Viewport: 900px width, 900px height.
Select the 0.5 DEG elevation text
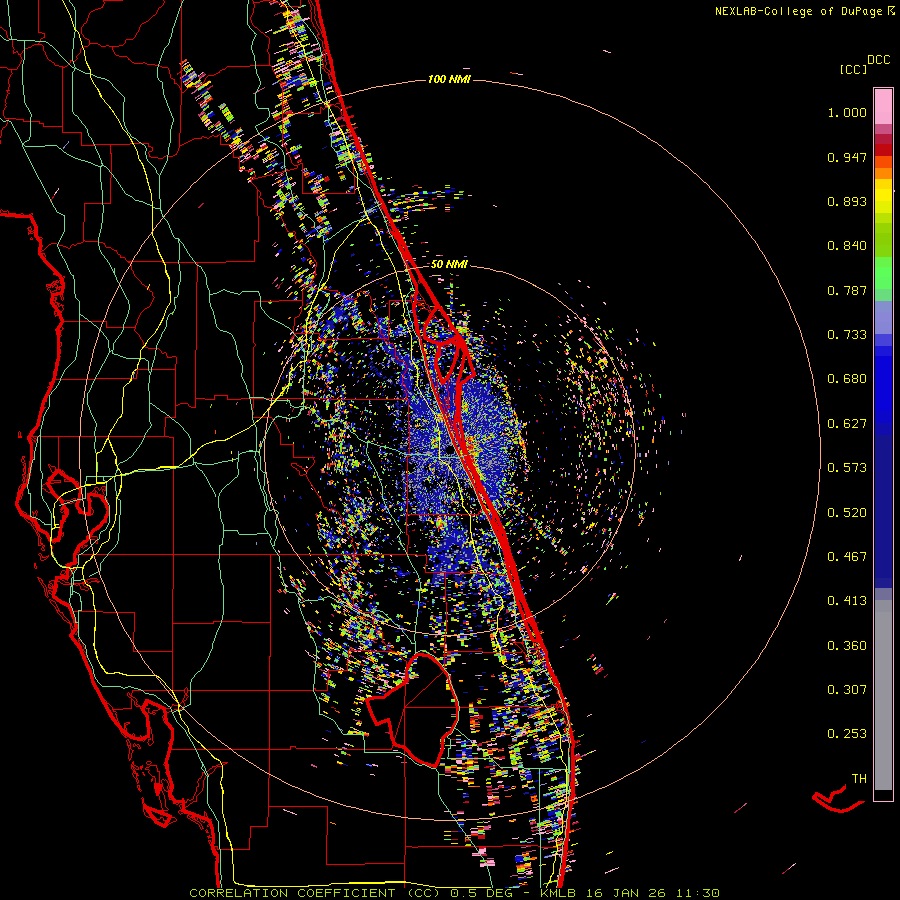[480, 893]
